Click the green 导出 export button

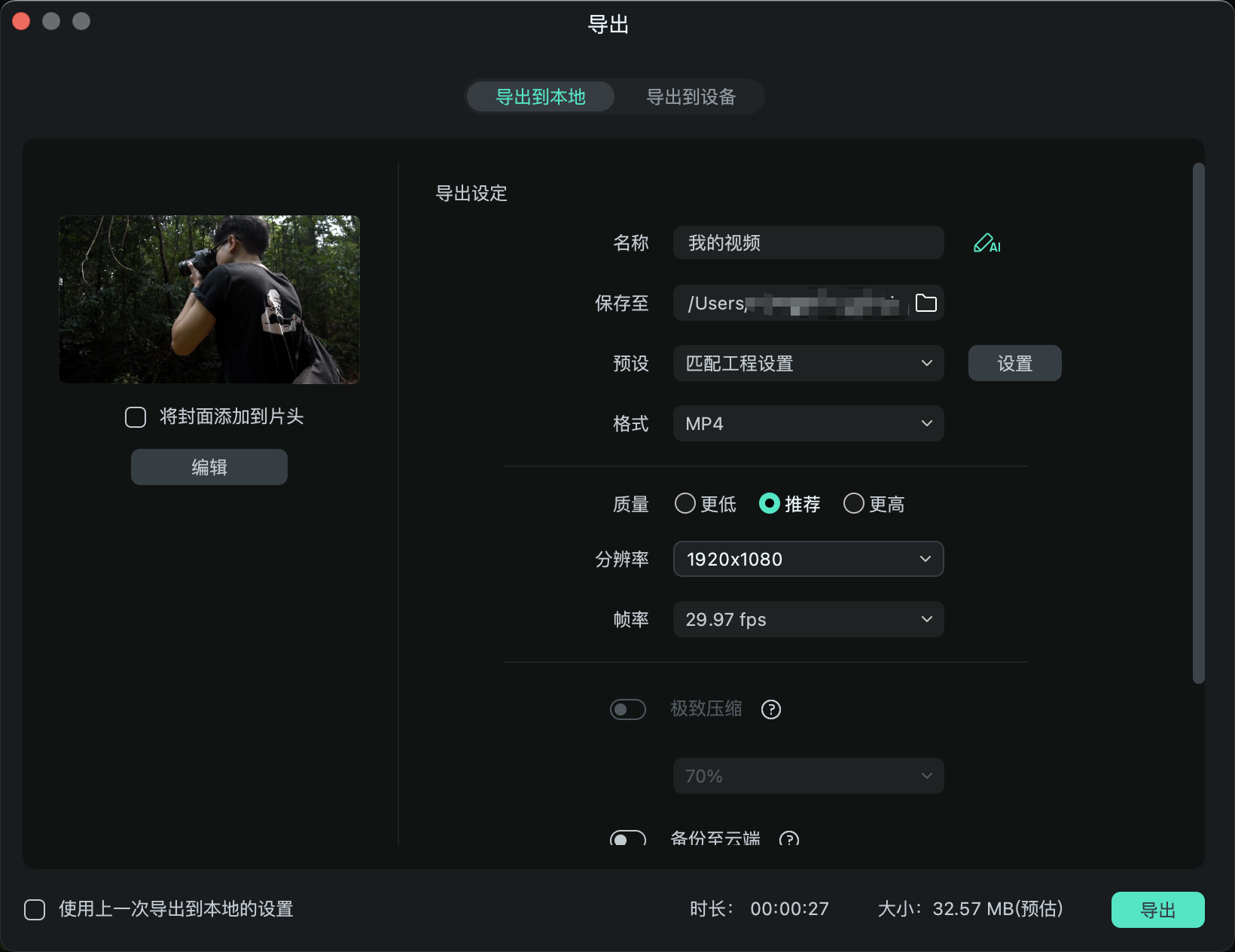coord(1157,910)
